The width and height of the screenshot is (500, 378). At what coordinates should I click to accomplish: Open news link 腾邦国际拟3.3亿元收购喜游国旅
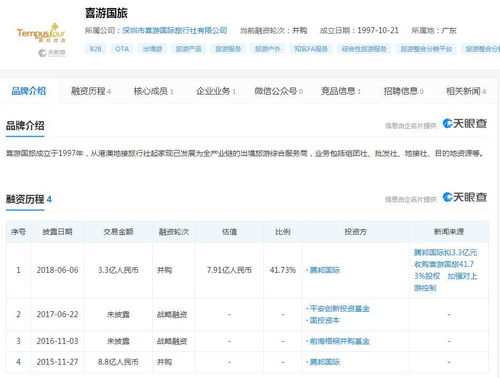[x=446, y=270]
